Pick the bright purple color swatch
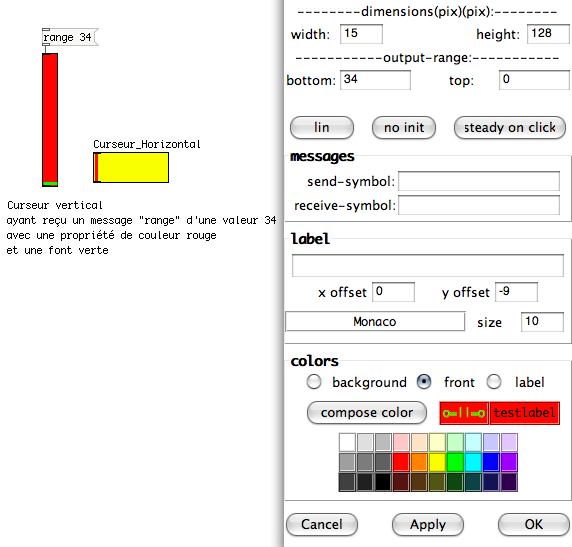The width and height of the screenshot is (572, 547). [509, 462]
